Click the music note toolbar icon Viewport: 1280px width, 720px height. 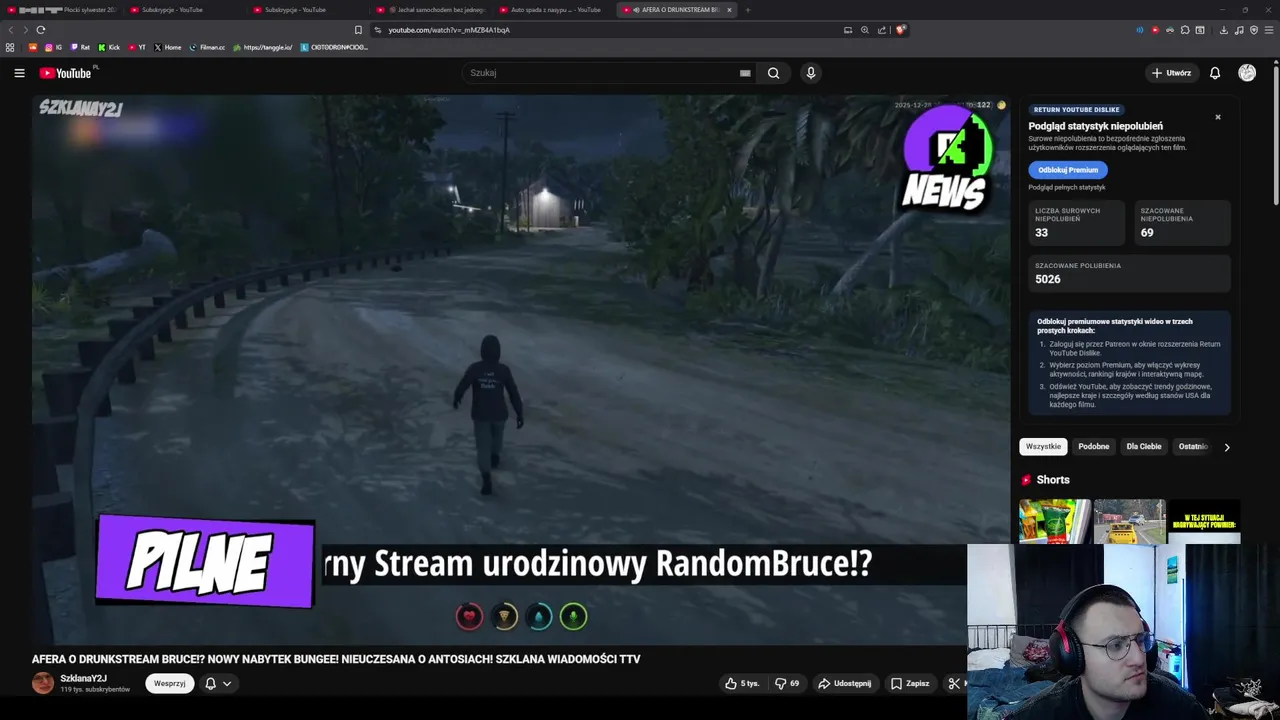click(x=1239, y=30)
